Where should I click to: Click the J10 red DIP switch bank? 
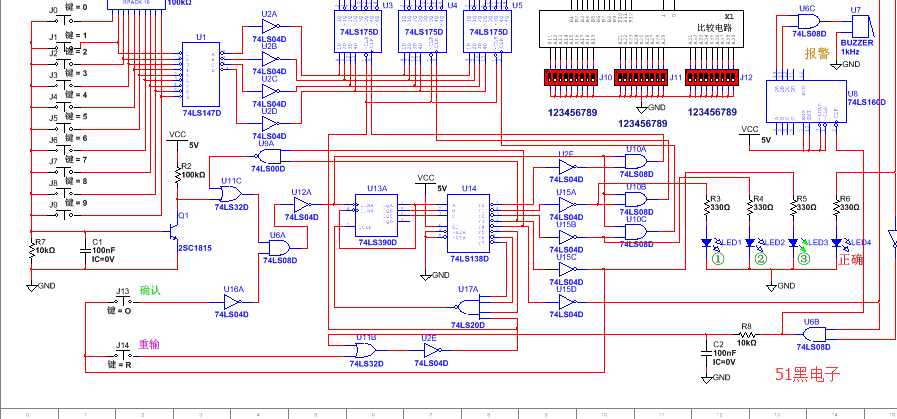coord(570,77)
